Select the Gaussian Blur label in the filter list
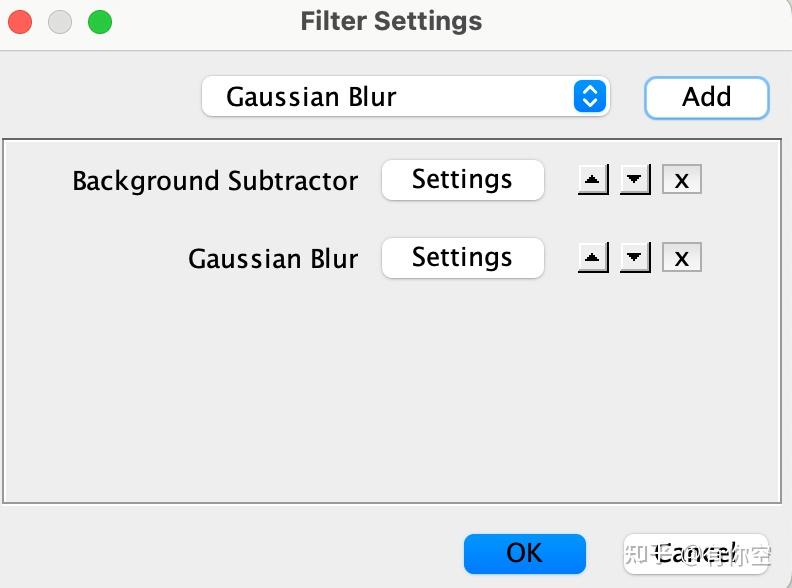Image resolution: width=792 pixels, height=588 pixels. point(273,259)
